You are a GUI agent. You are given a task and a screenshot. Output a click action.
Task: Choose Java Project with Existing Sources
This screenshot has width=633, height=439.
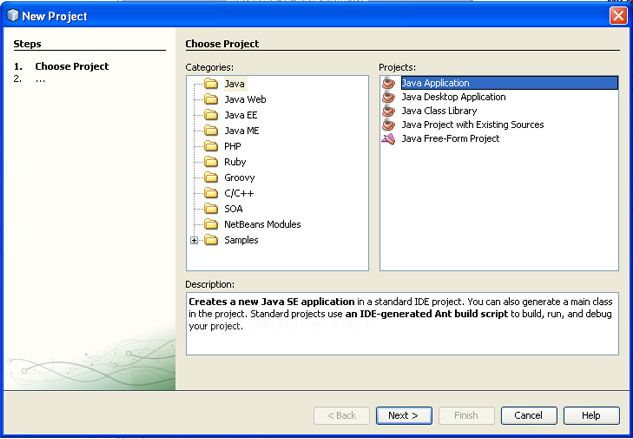coord(473,124)
